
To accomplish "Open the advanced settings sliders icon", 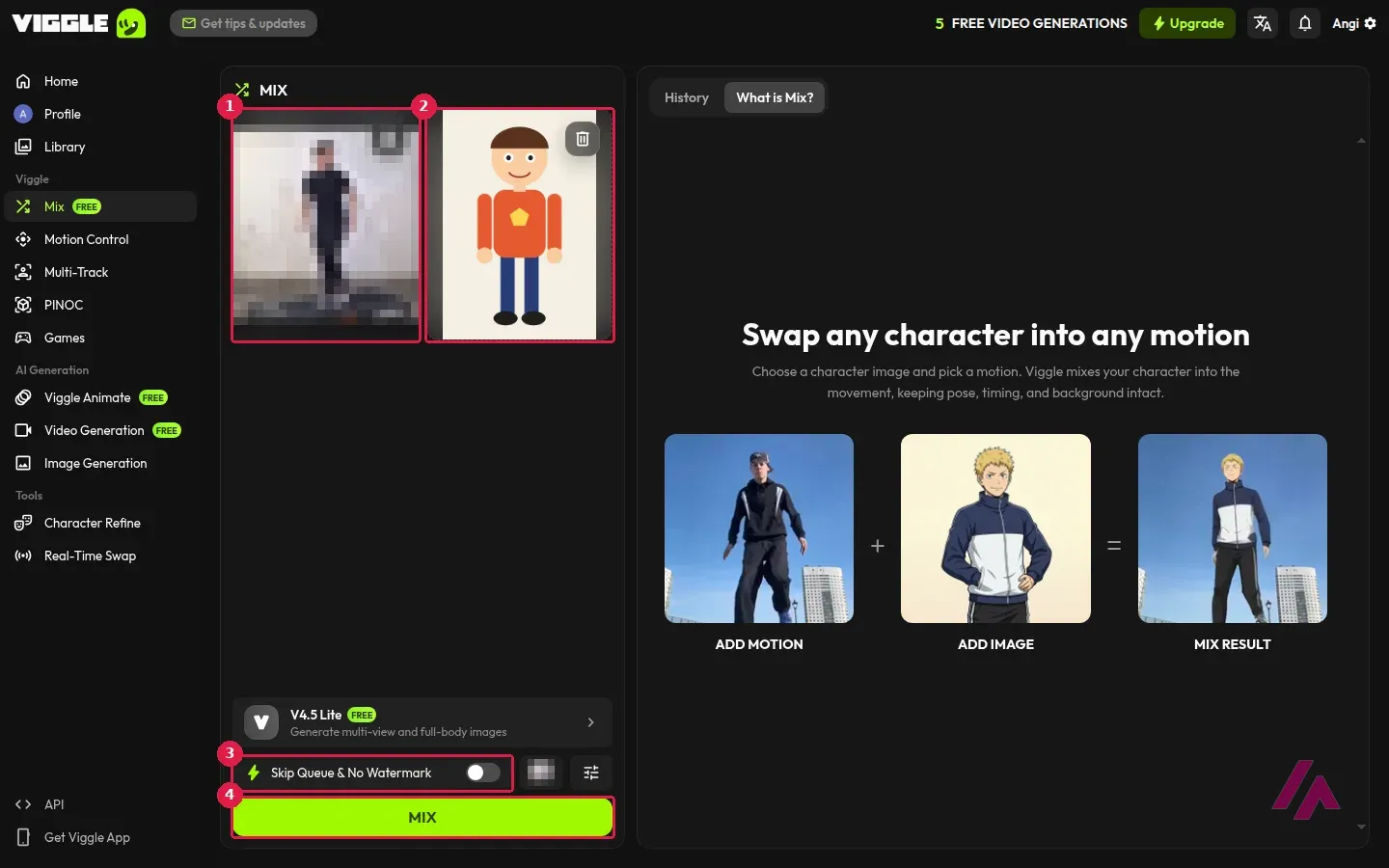I will [x=591, y=773].
